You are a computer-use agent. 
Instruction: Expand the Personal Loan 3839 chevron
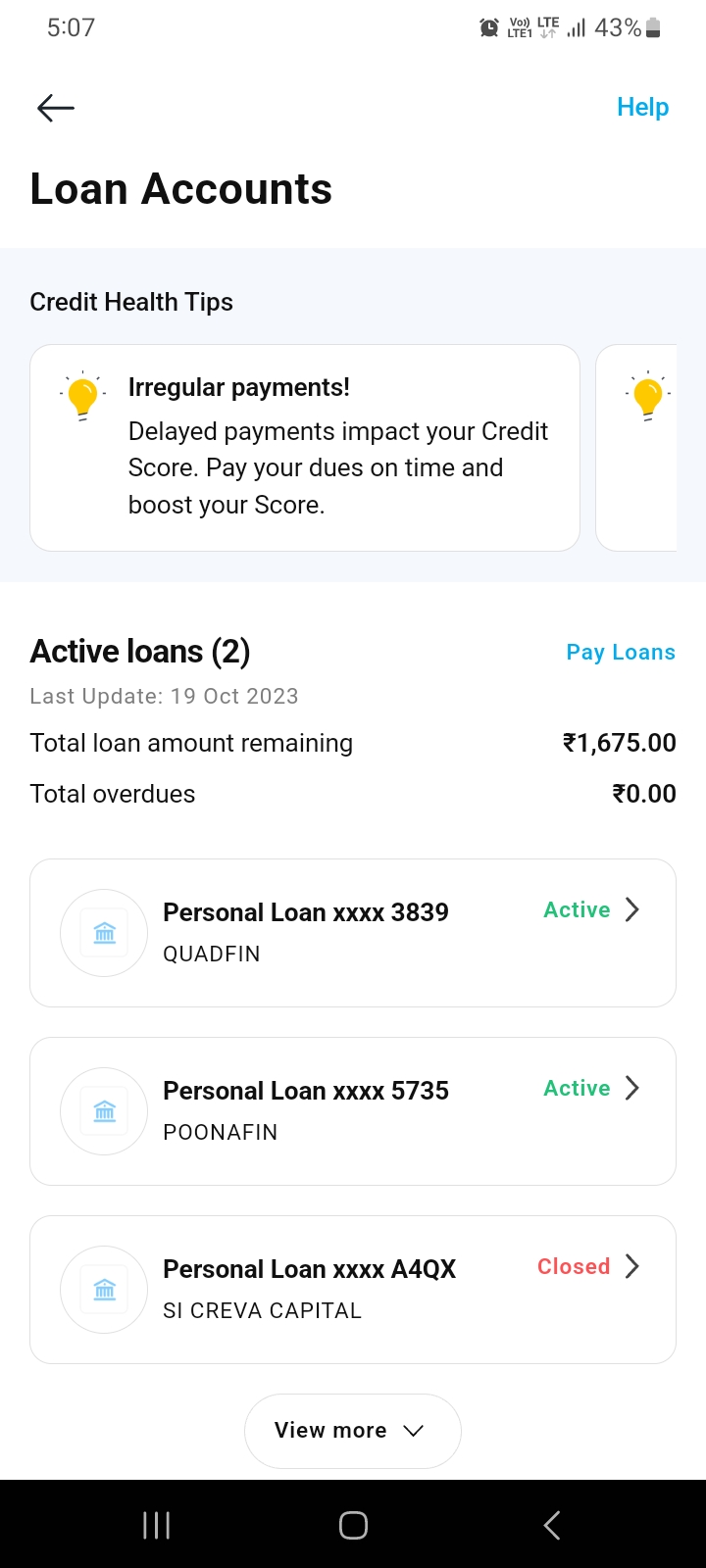632,910
